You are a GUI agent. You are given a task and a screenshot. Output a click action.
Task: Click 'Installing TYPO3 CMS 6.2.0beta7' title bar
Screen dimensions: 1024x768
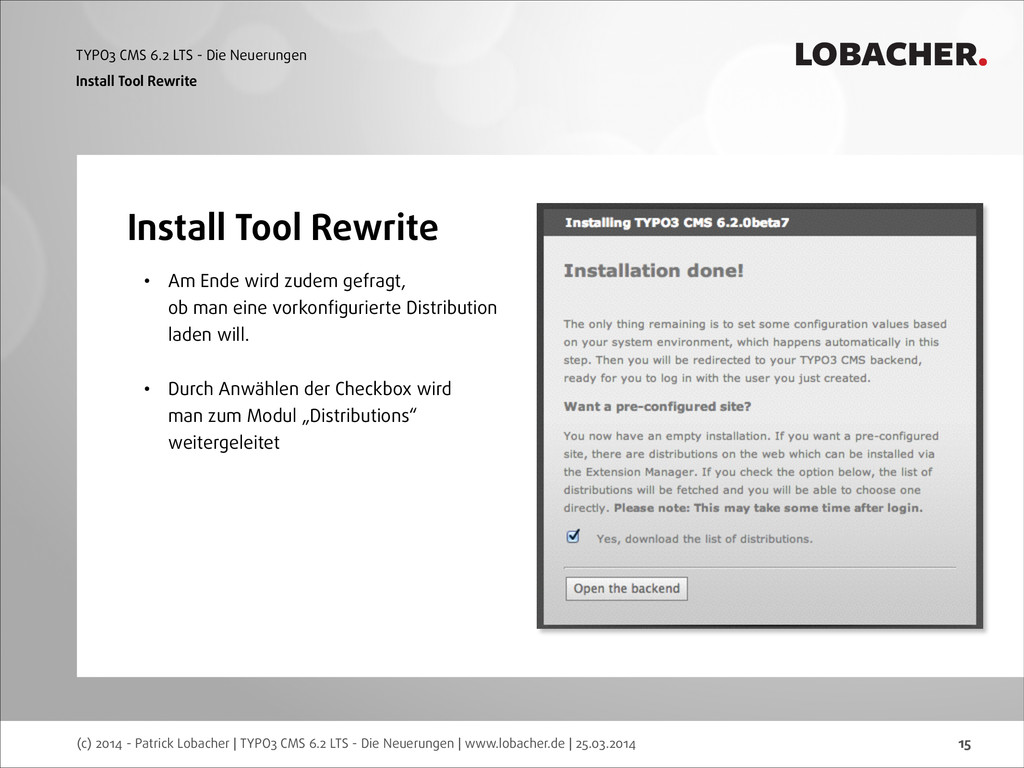(x=760, y=223)
